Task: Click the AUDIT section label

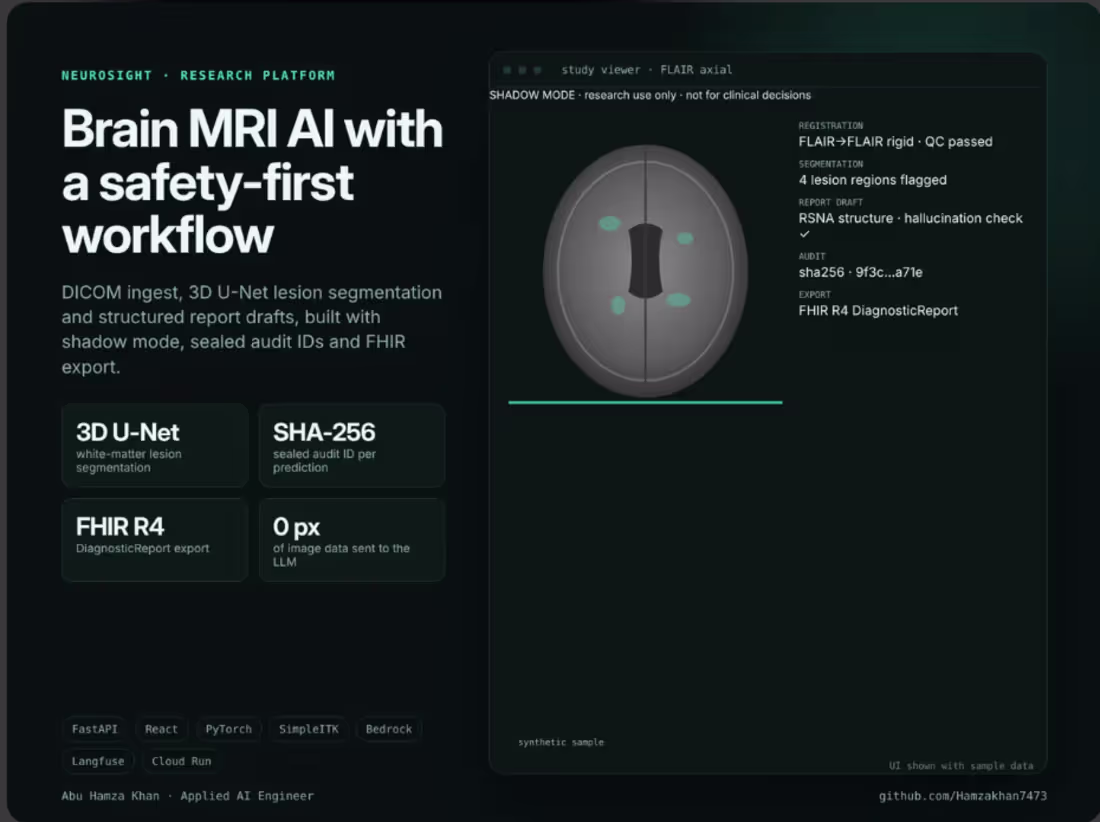Action: [x=812, y=257]
